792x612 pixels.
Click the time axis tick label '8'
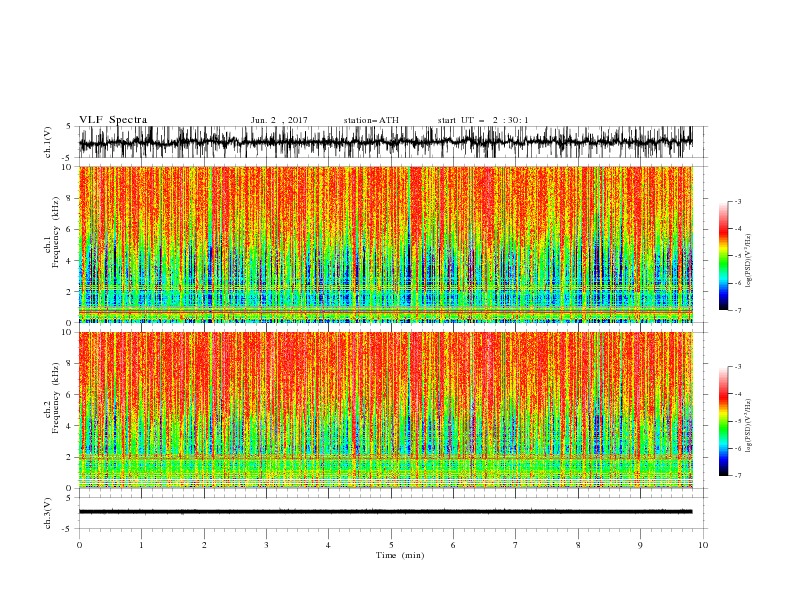pos(578,545)
